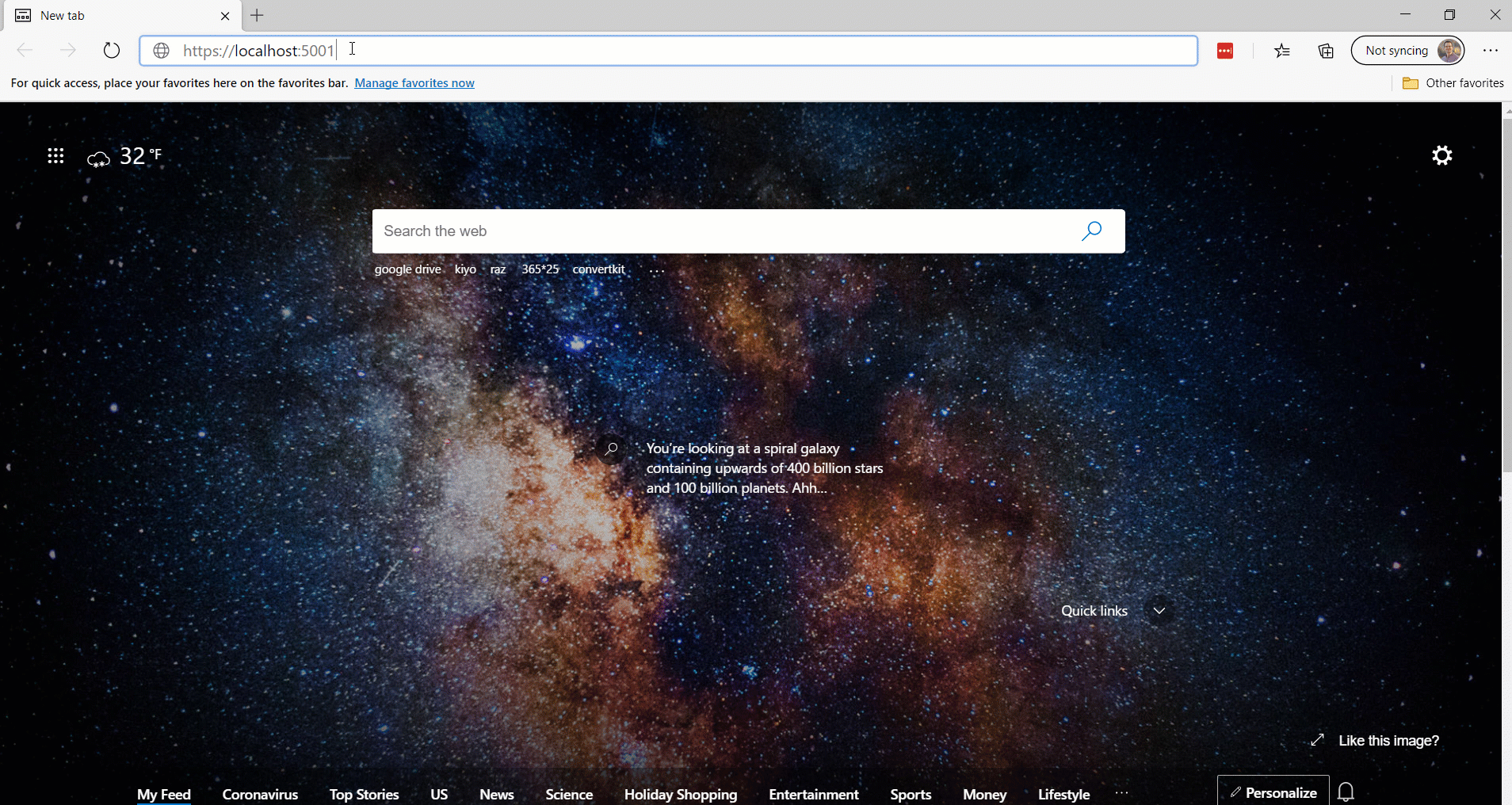The image size is (1512, 805).
Task: Toggle image info via the magnifier bubble
Action: point(611,449)
